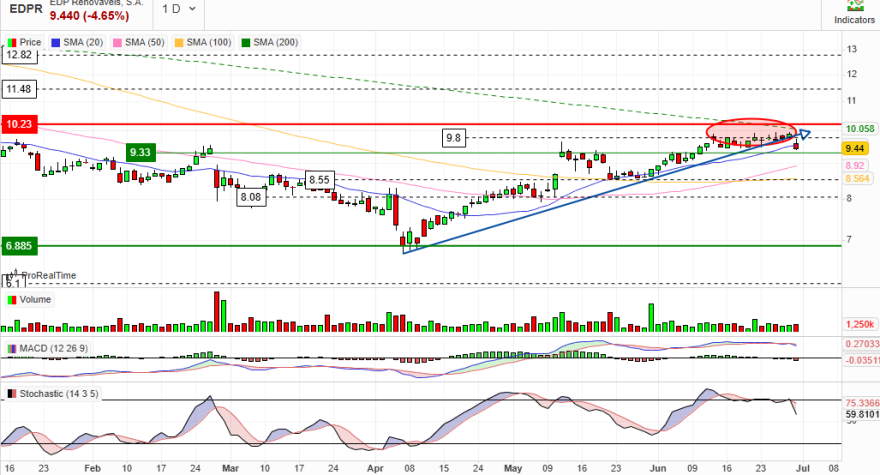Click the green SMA (200) color swatch
Viewport: 880px width, 475px height.
coord(246,43)
